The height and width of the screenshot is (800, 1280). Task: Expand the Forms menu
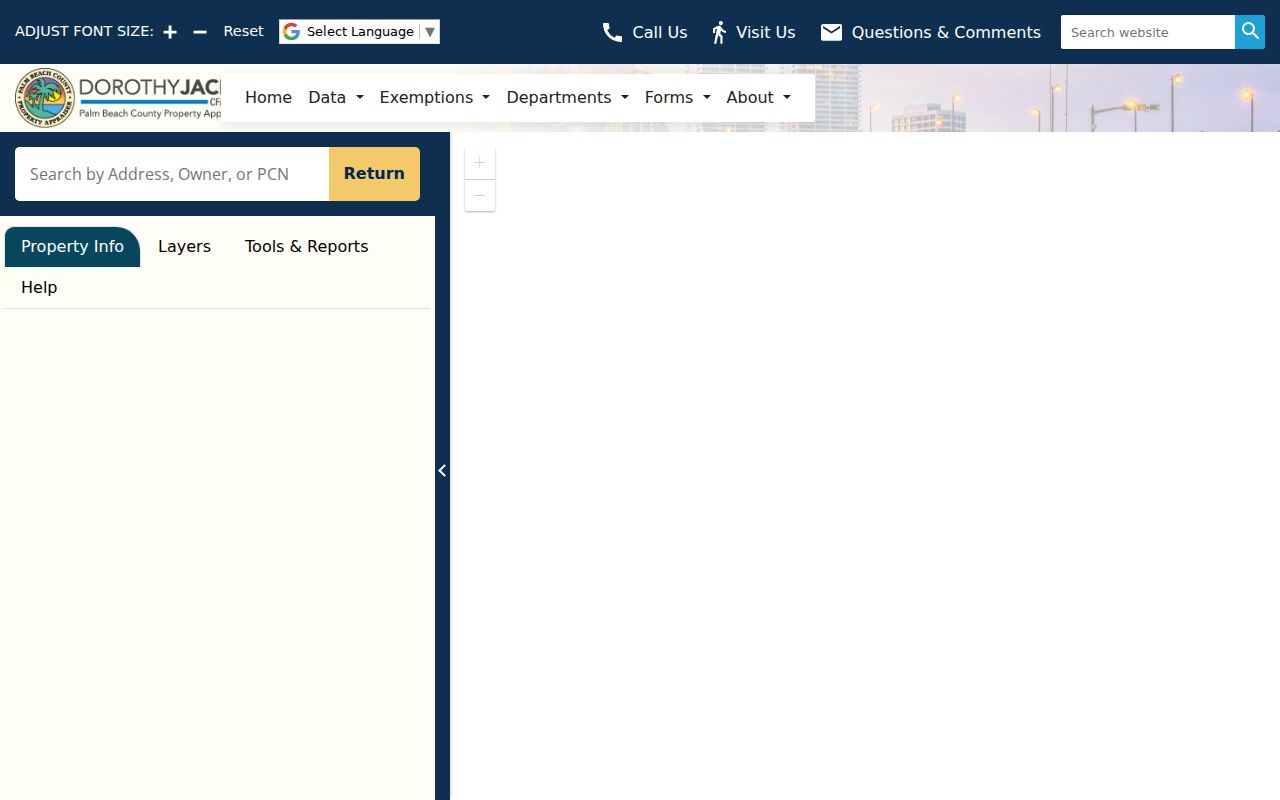click(x=678, y=97)
